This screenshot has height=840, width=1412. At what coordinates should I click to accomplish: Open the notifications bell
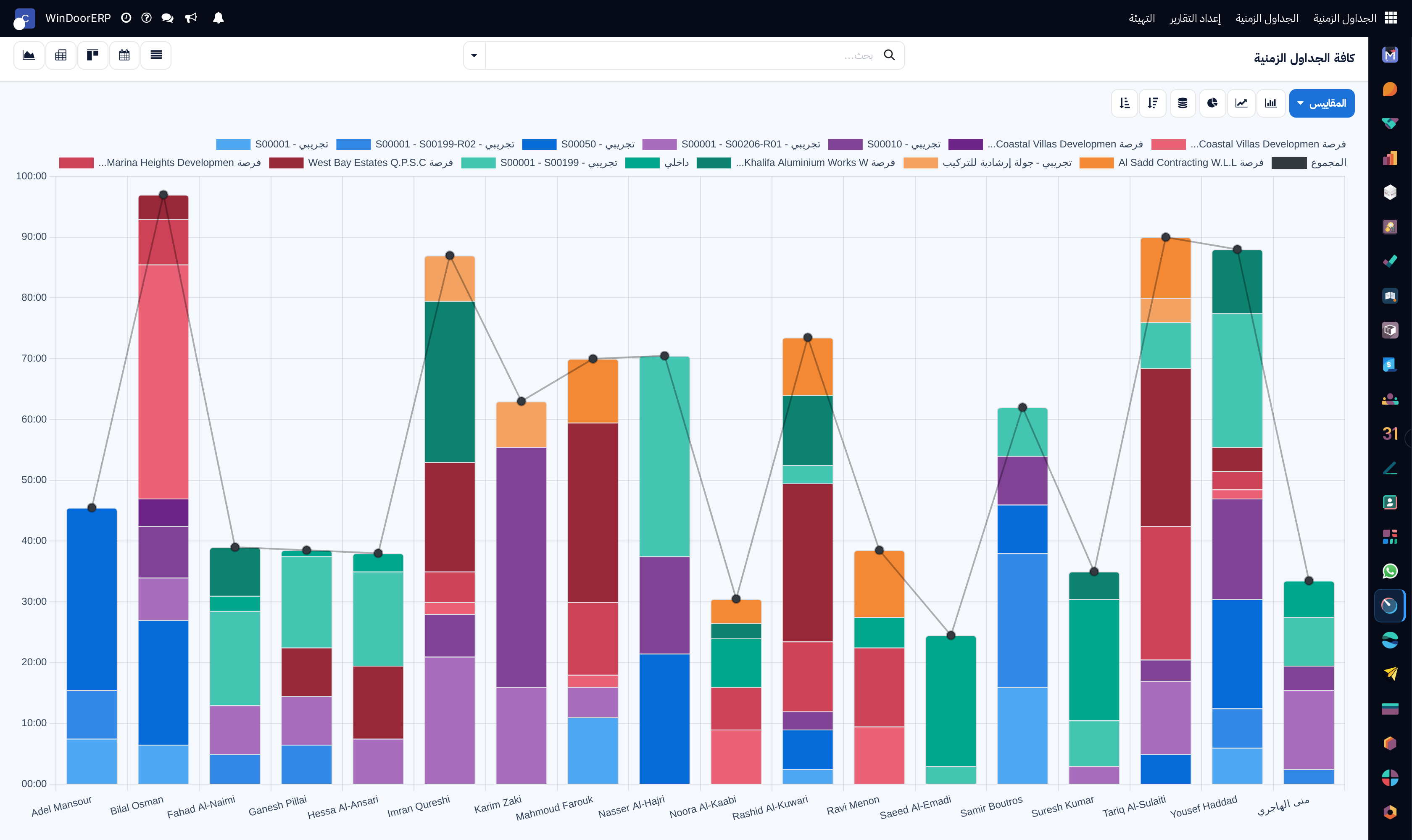click(x=218, y=18)
